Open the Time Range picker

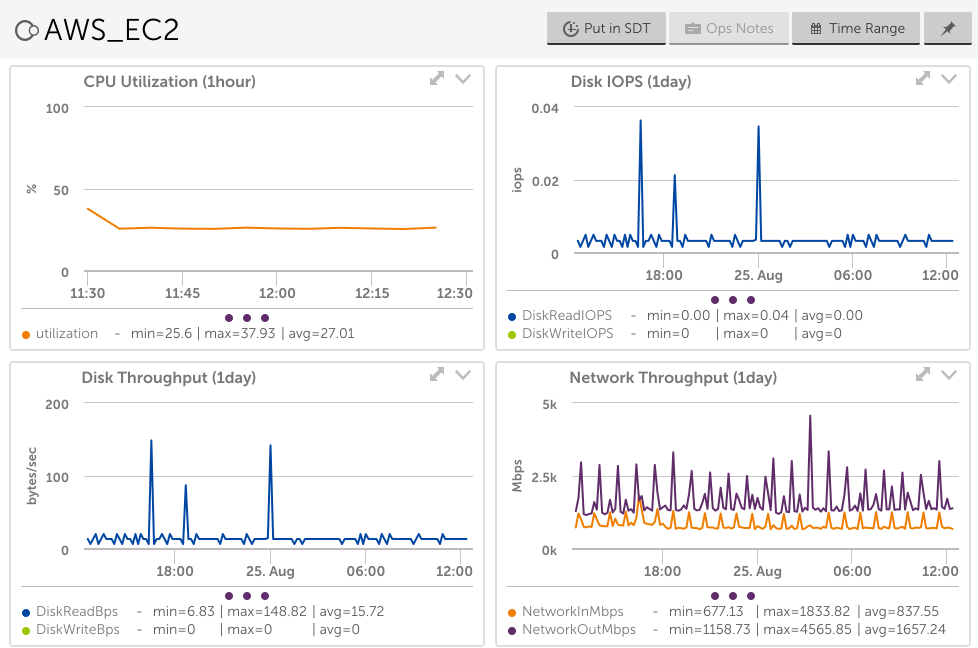pos(856,29)
